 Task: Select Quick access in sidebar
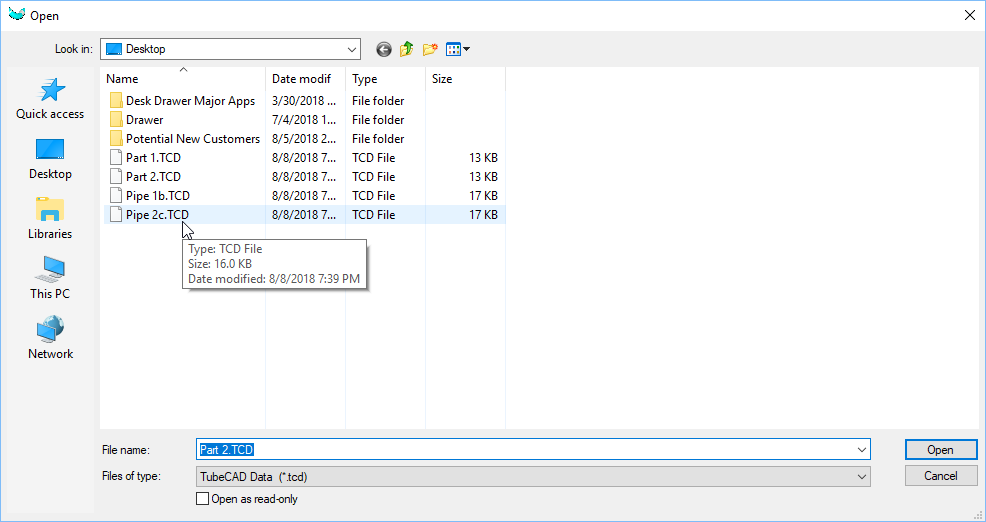(50, 99)
